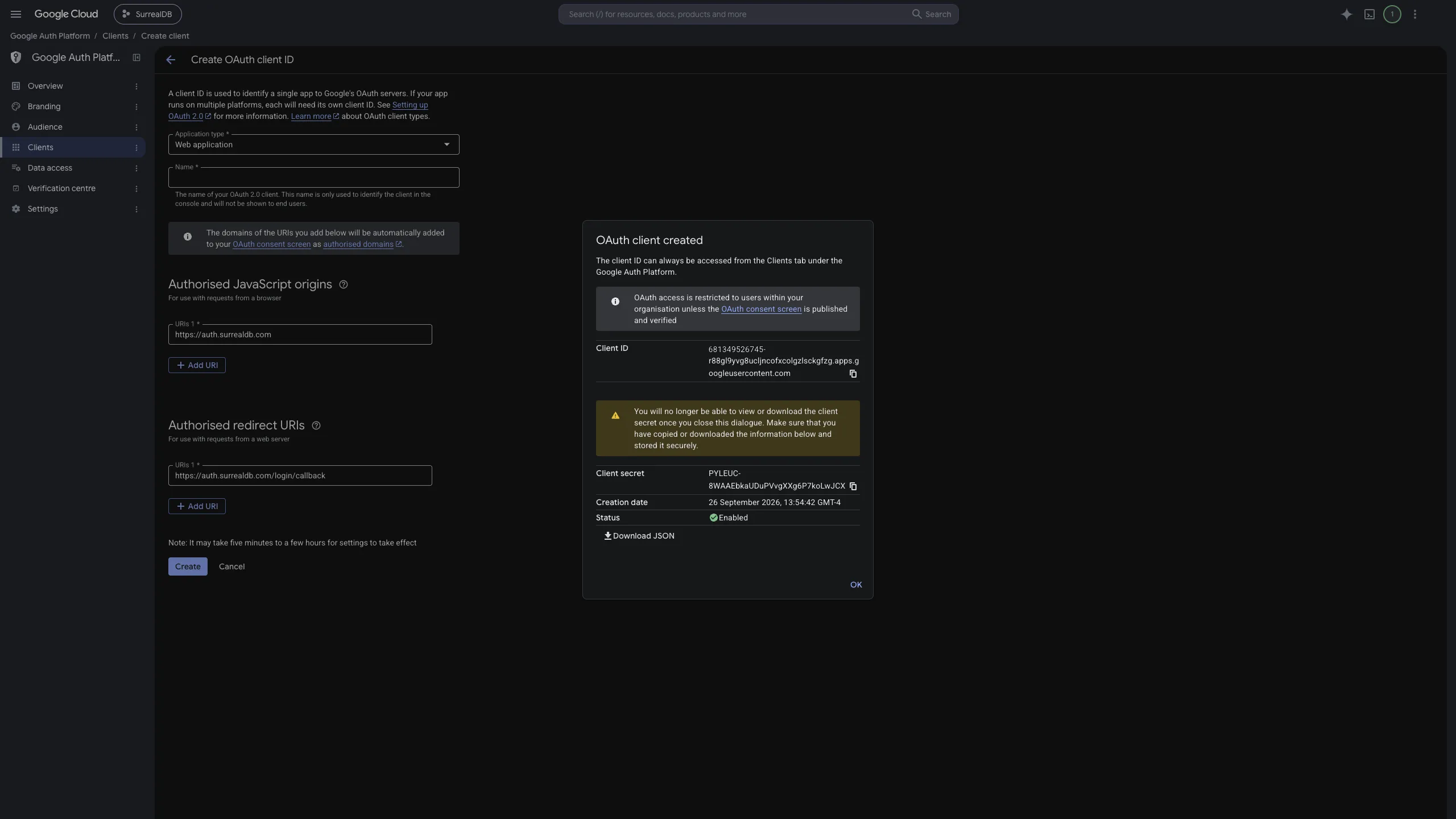Collapse the Google Auth Platform side panel
The image size is (1456, 819).
[x=136, y=57]
